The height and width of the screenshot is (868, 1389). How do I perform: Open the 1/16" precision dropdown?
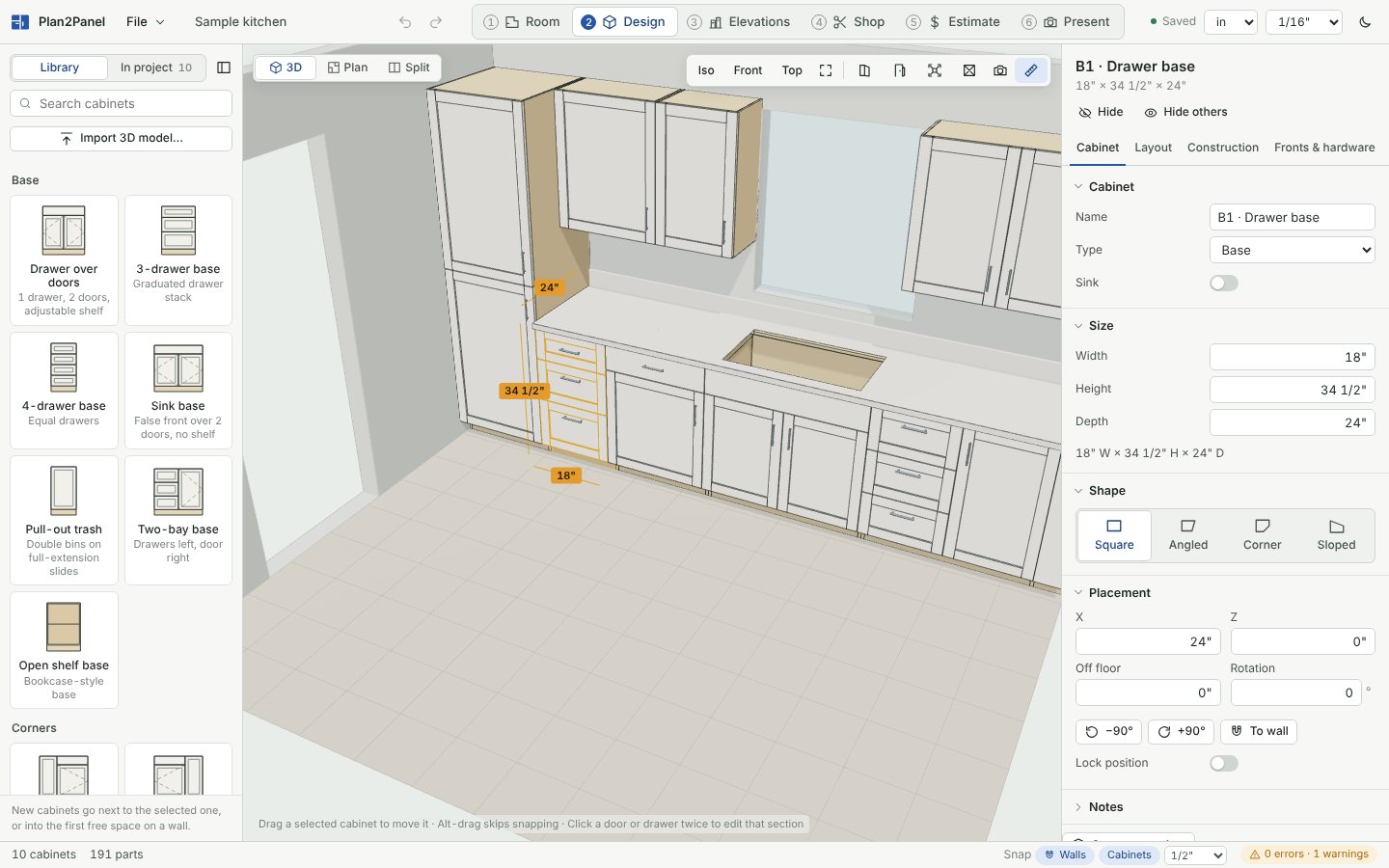tap(1306, 22)
